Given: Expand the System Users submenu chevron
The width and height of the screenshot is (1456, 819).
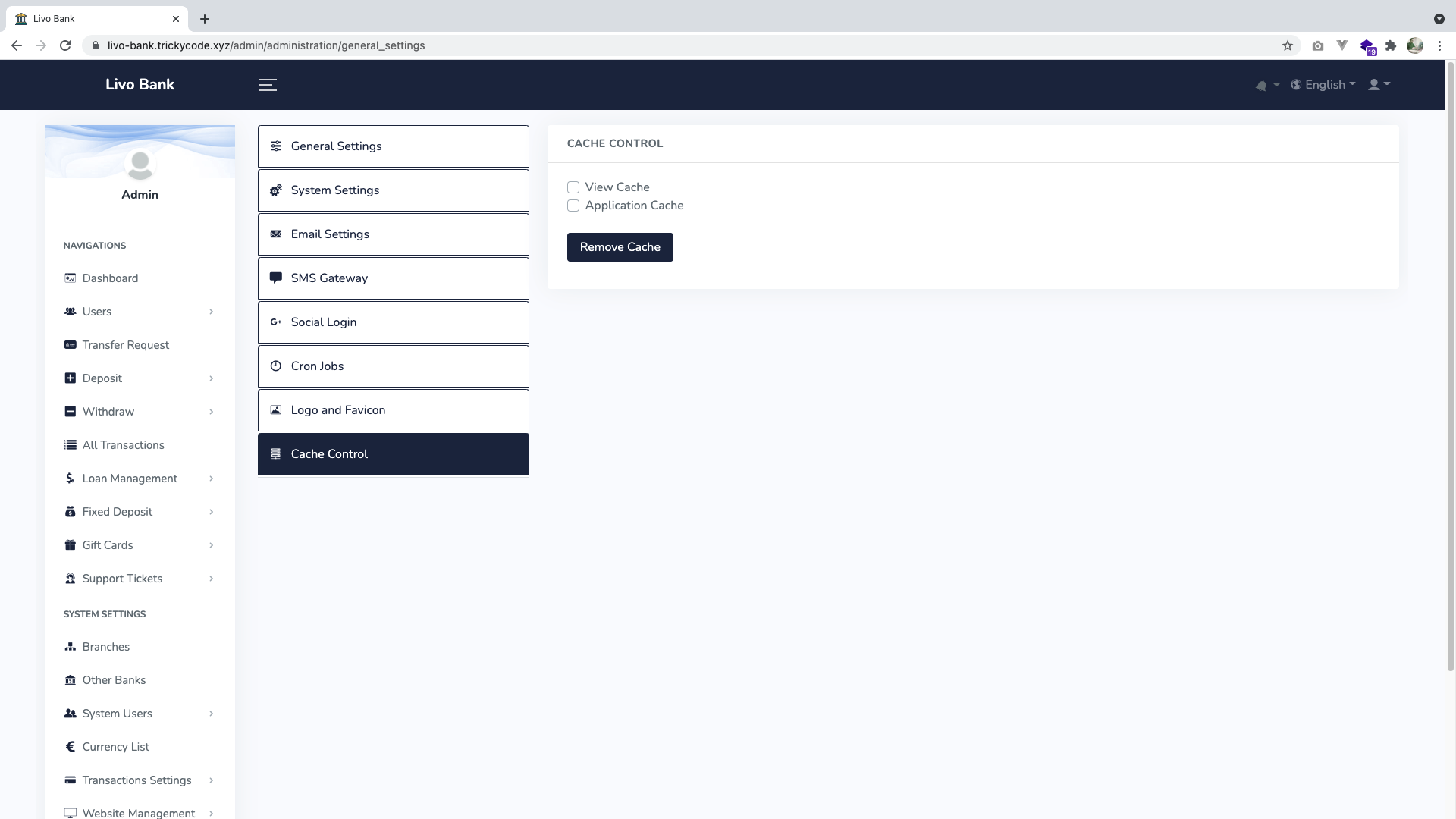Looking at the screenshot, I should 211,714.
